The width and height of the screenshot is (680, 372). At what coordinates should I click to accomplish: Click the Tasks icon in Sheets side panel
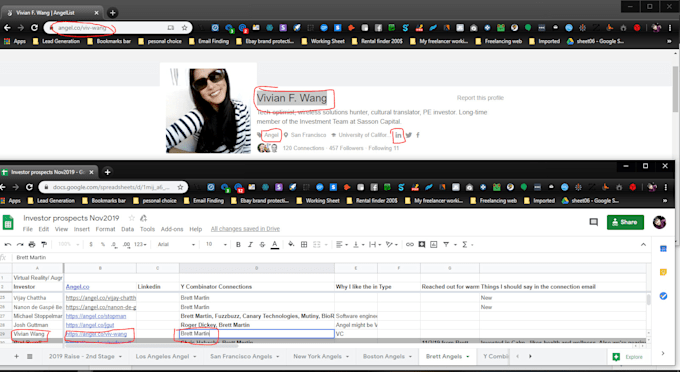[x=663, y=296]
